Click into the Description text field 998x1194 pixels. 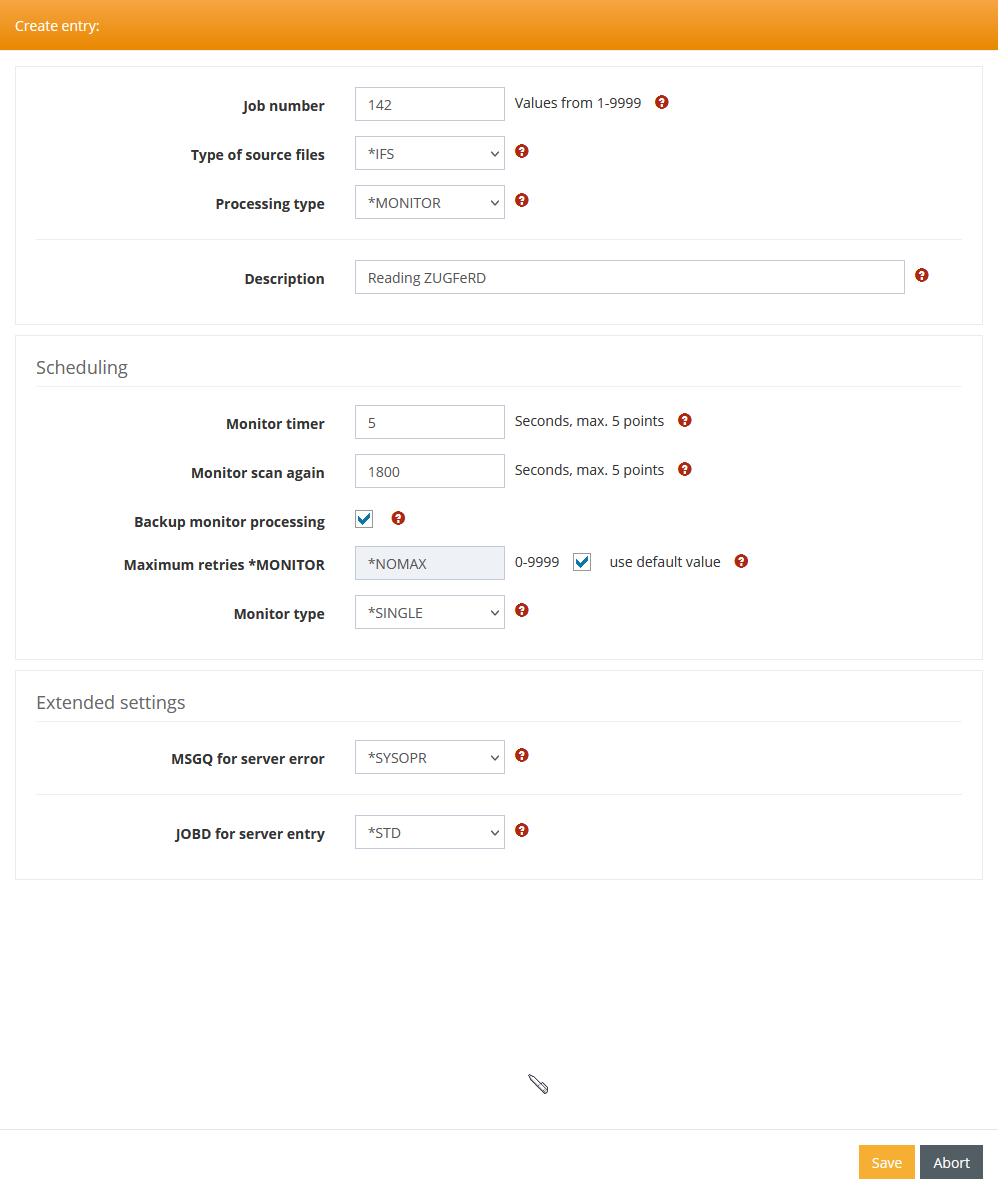[x=629, y=277]
